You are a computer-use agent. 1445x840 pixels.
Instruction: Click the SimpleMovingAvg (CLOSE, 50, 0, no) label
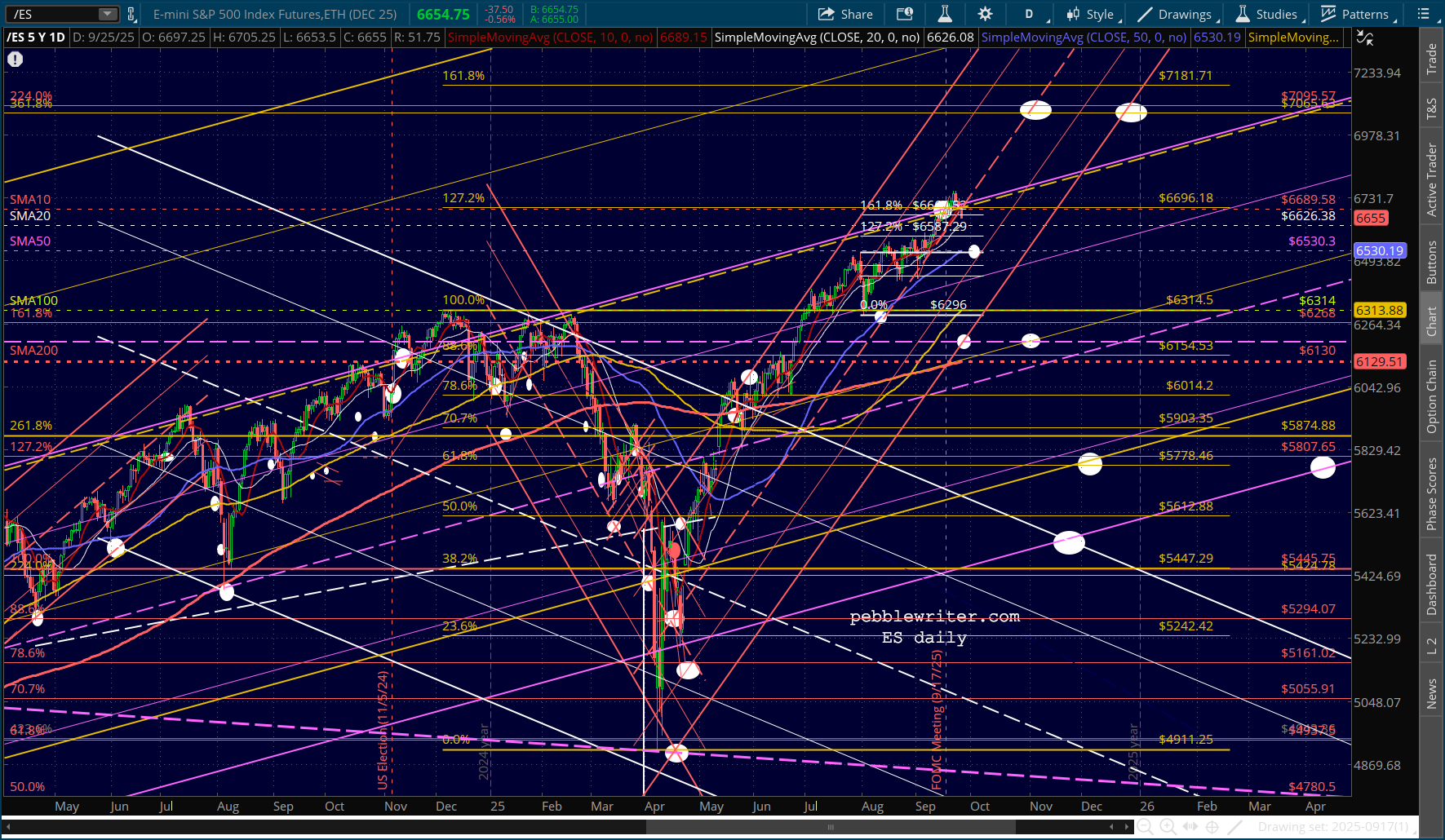1084,38
